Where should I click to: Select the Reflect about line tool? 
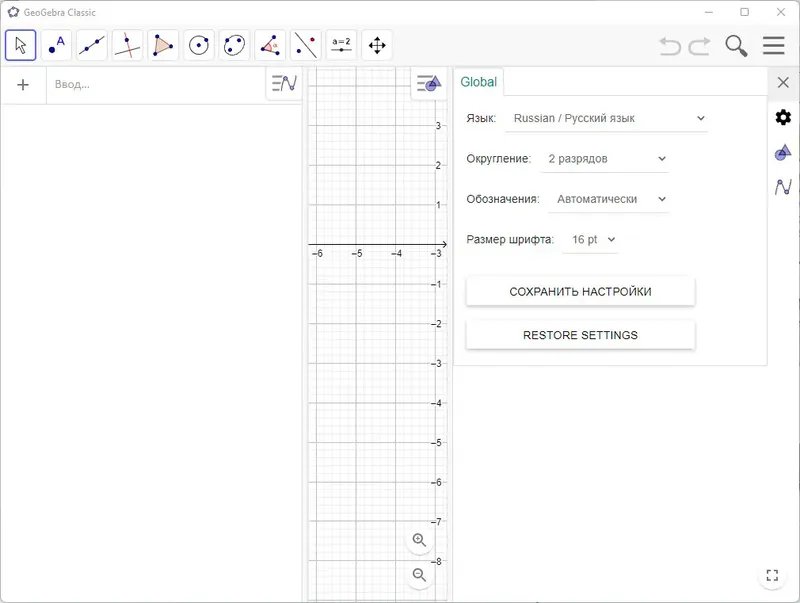tap(306, 45)
